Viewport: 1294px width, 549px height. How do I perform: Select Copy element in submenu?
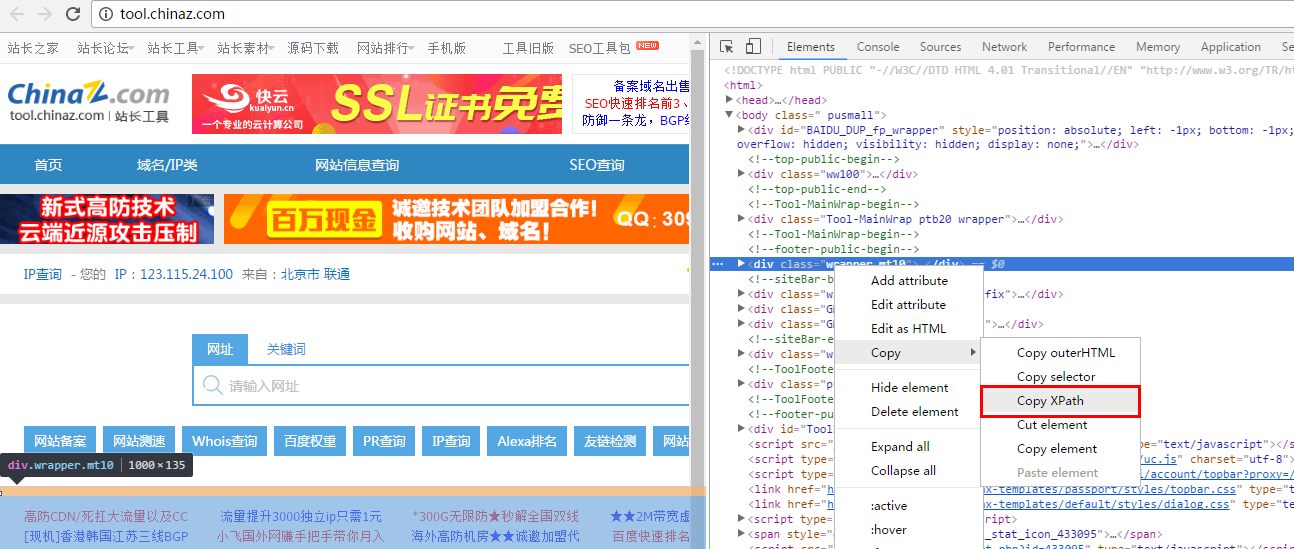[1060, 449]
